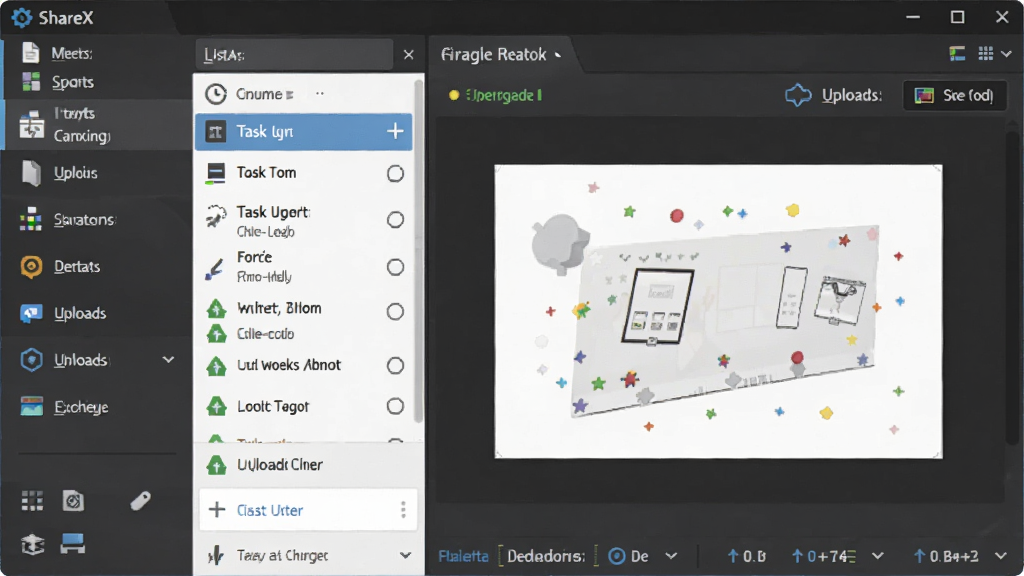Close the ListAs panel
The width and height of the screenshot is (1024, 576).
click(409, 55)
